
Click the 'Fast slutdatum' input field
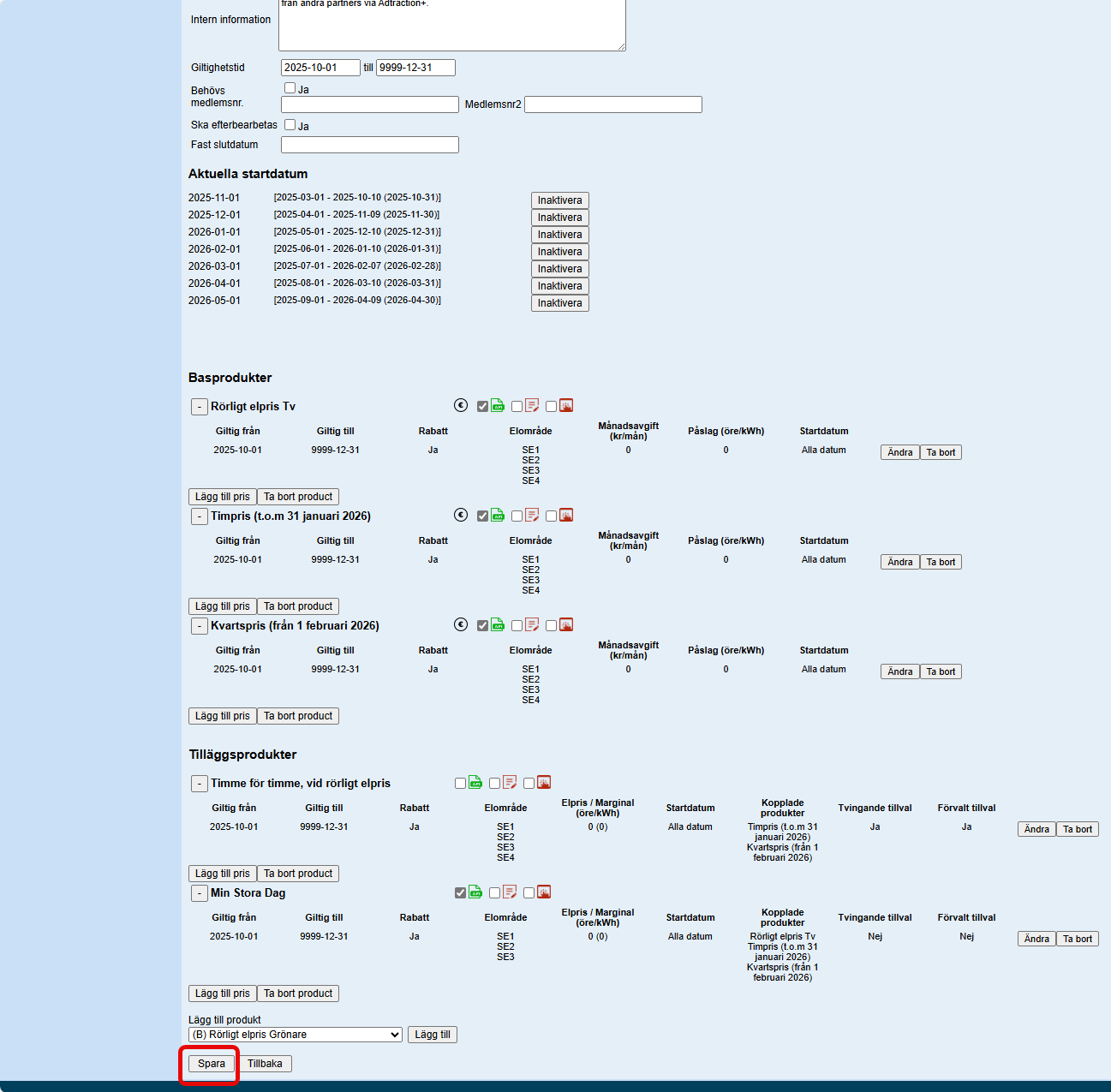369,145
